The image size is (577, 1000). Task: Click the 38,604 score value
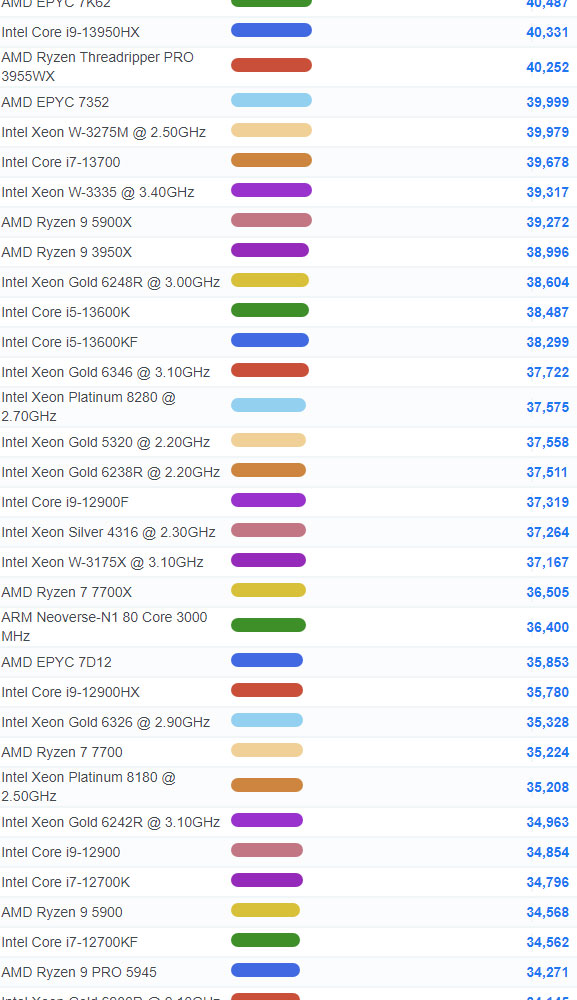coord(547,282)
